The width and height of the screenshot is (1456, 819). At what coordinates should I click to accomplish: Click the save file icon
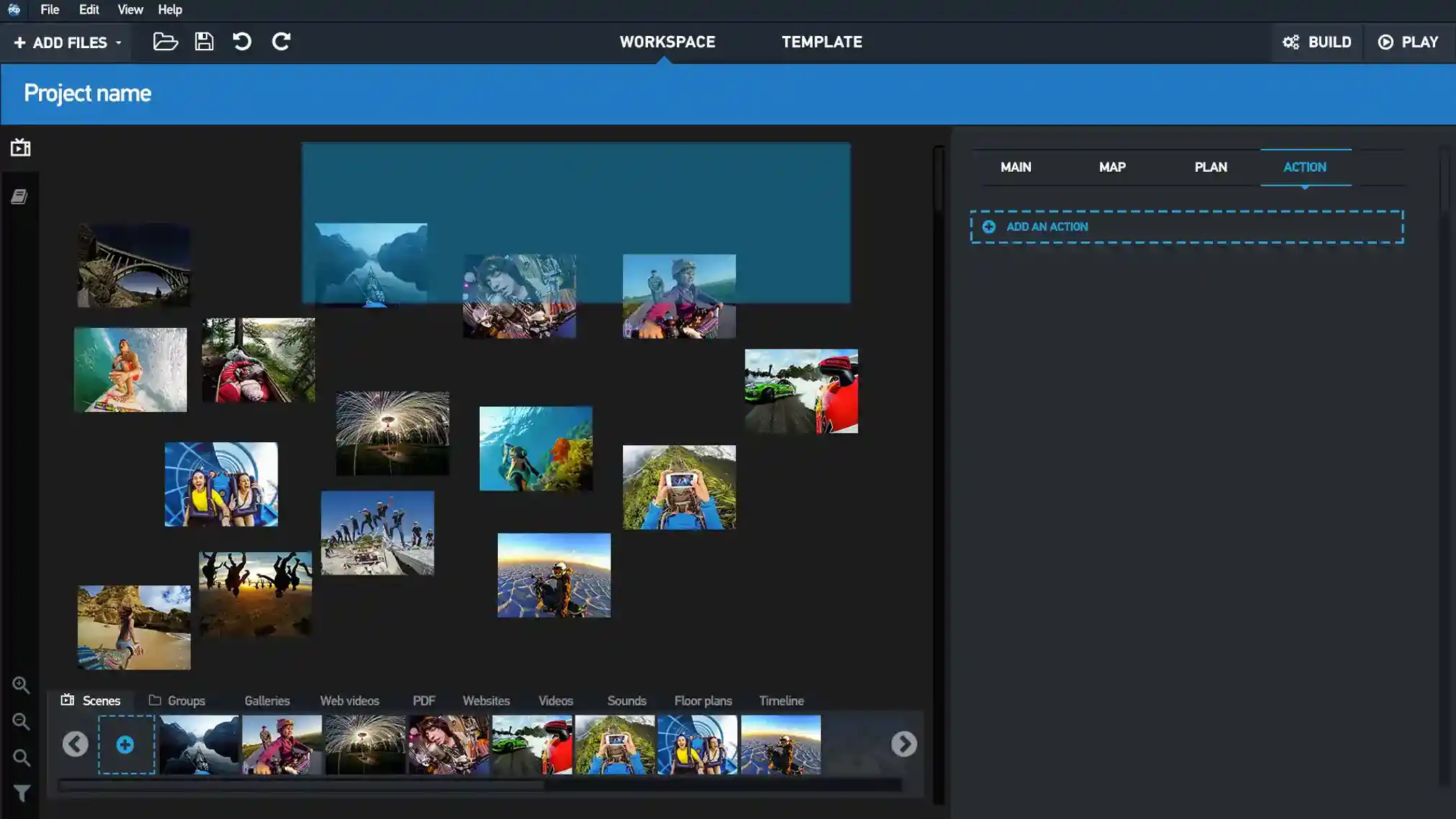coord(204,42)
